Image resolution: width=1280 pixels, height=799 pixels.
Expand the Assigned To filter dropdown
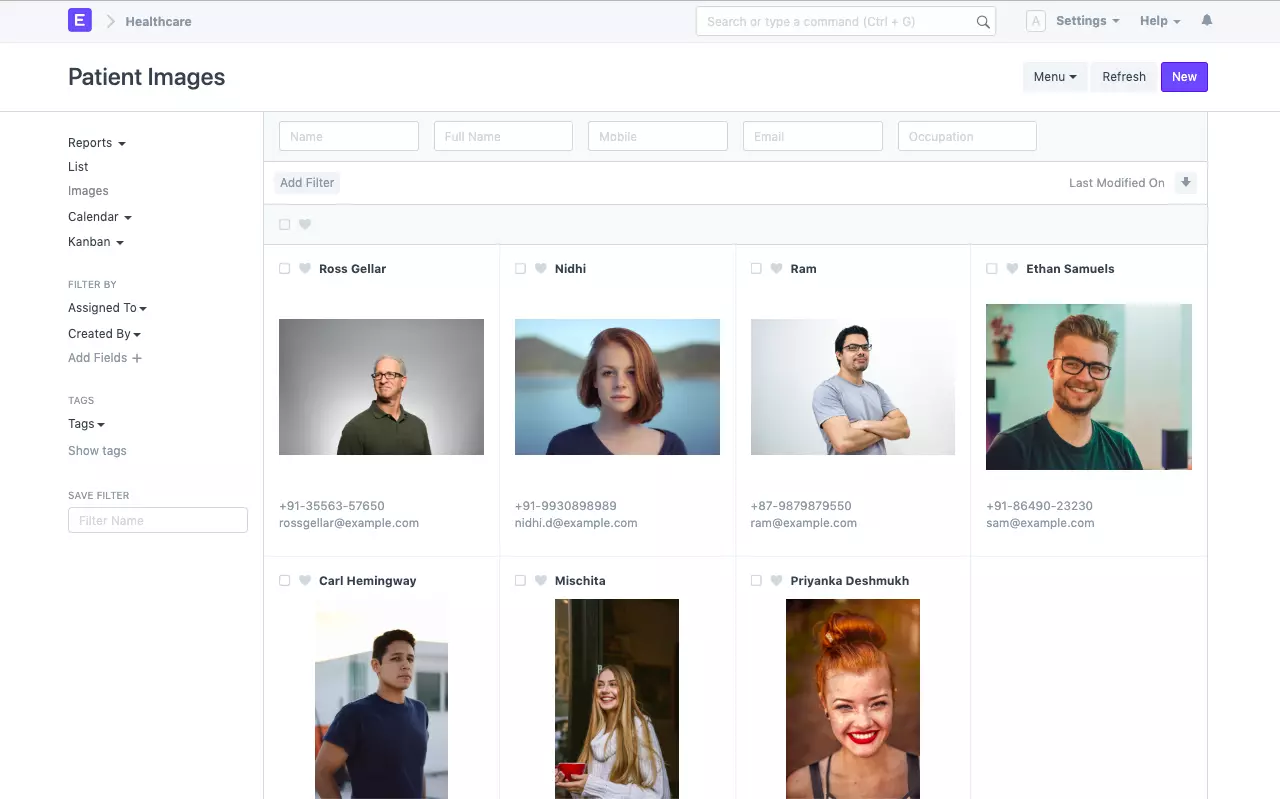(x=107, y=308)
